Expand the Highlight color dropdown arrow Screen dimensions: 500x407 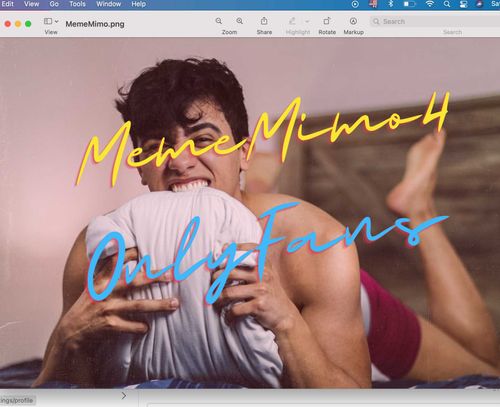(x=307, y=21)
